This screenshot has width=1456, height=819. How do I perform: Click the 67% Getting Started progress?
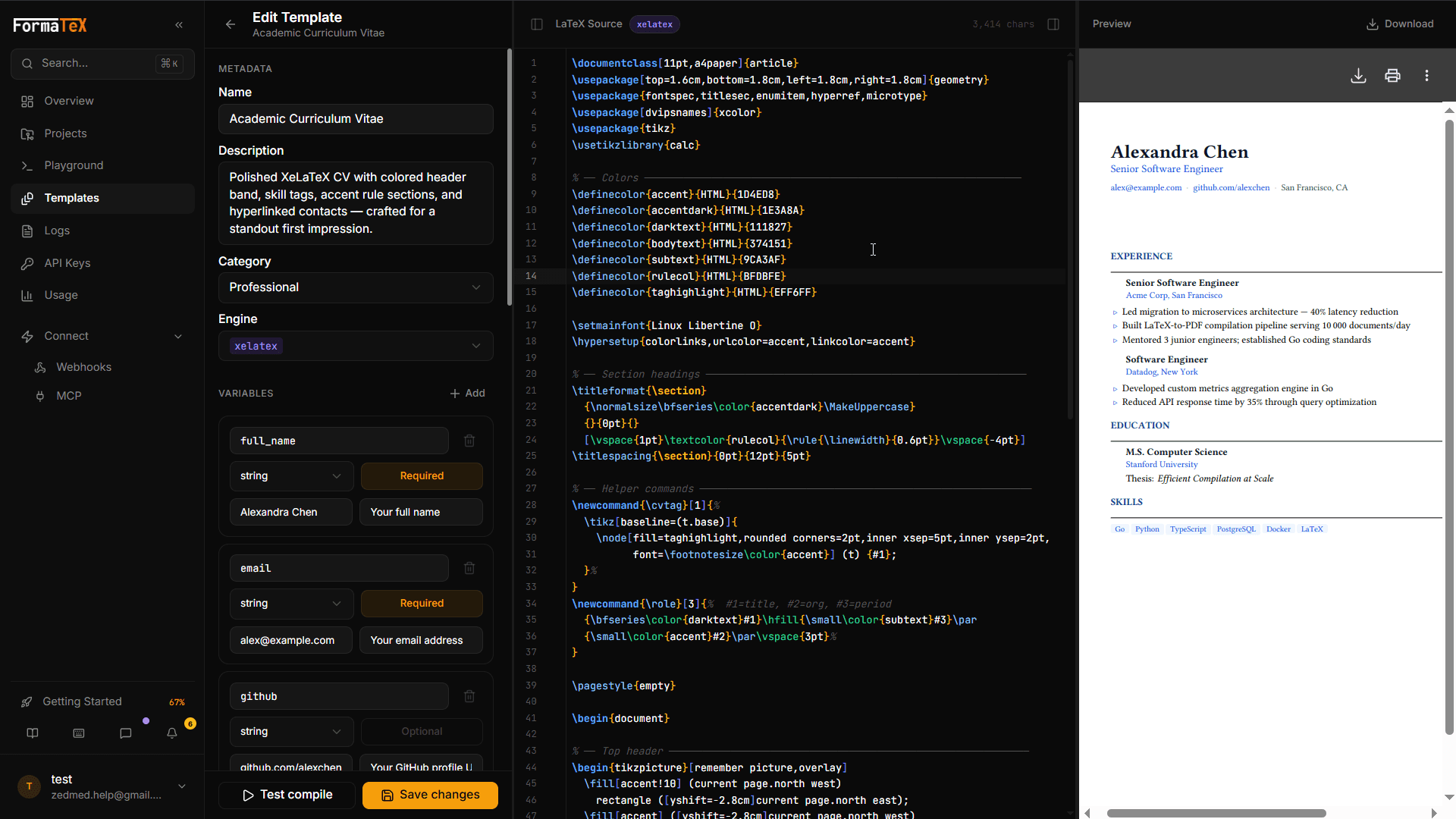[x=177, y=702]
